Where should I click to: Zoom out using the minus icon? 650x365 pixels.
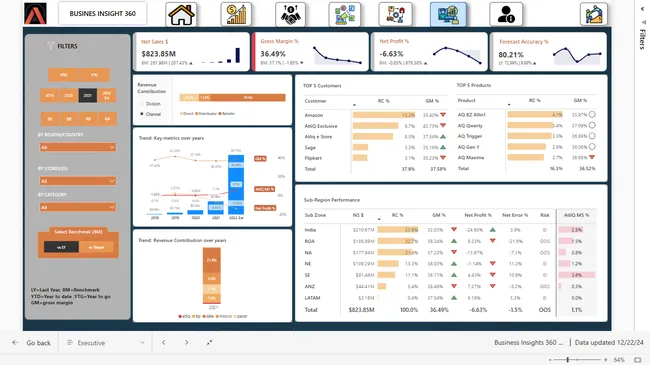[x=550, y=360]
